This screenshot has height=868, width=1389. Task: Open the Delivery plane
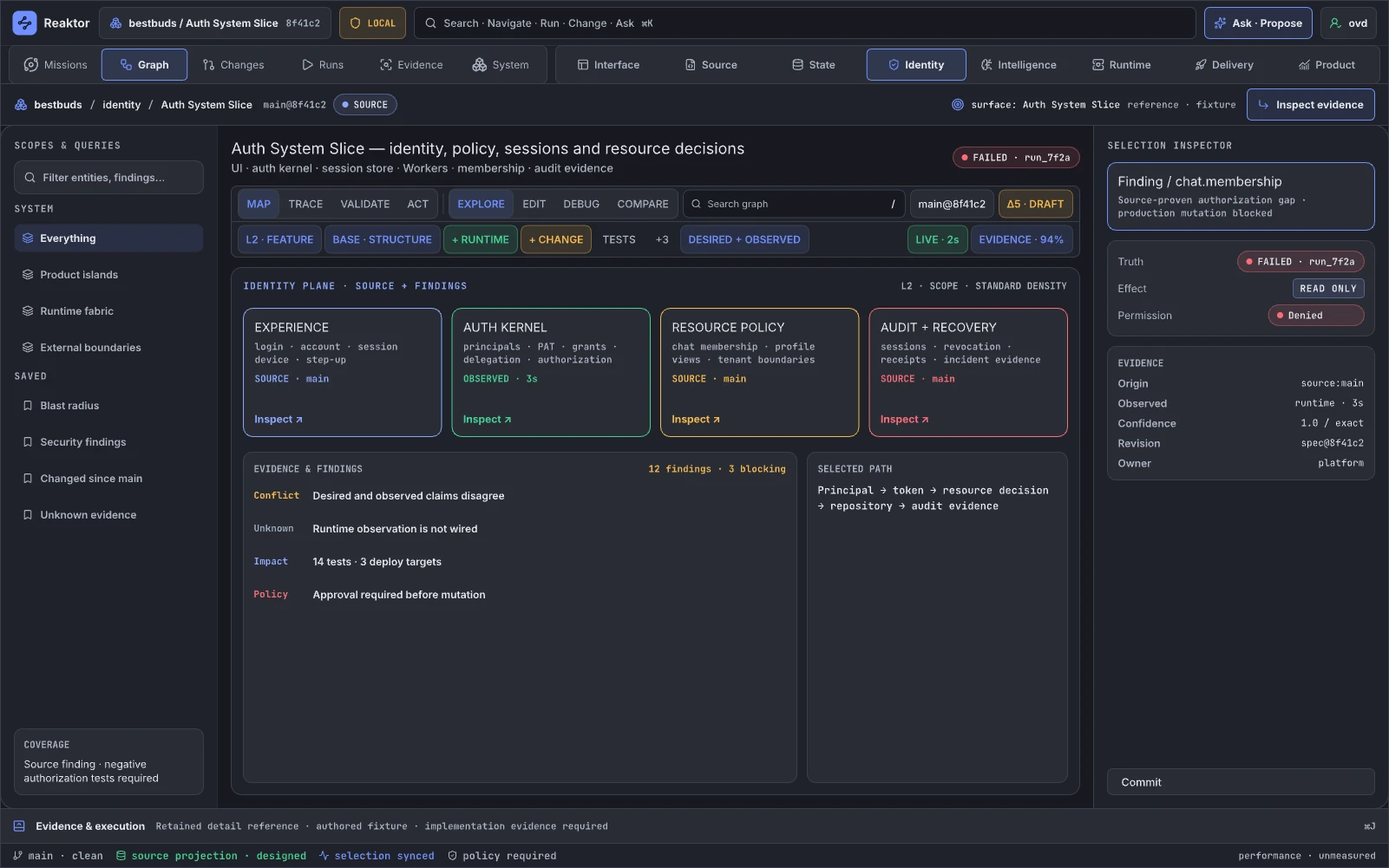click(1224, 65)
